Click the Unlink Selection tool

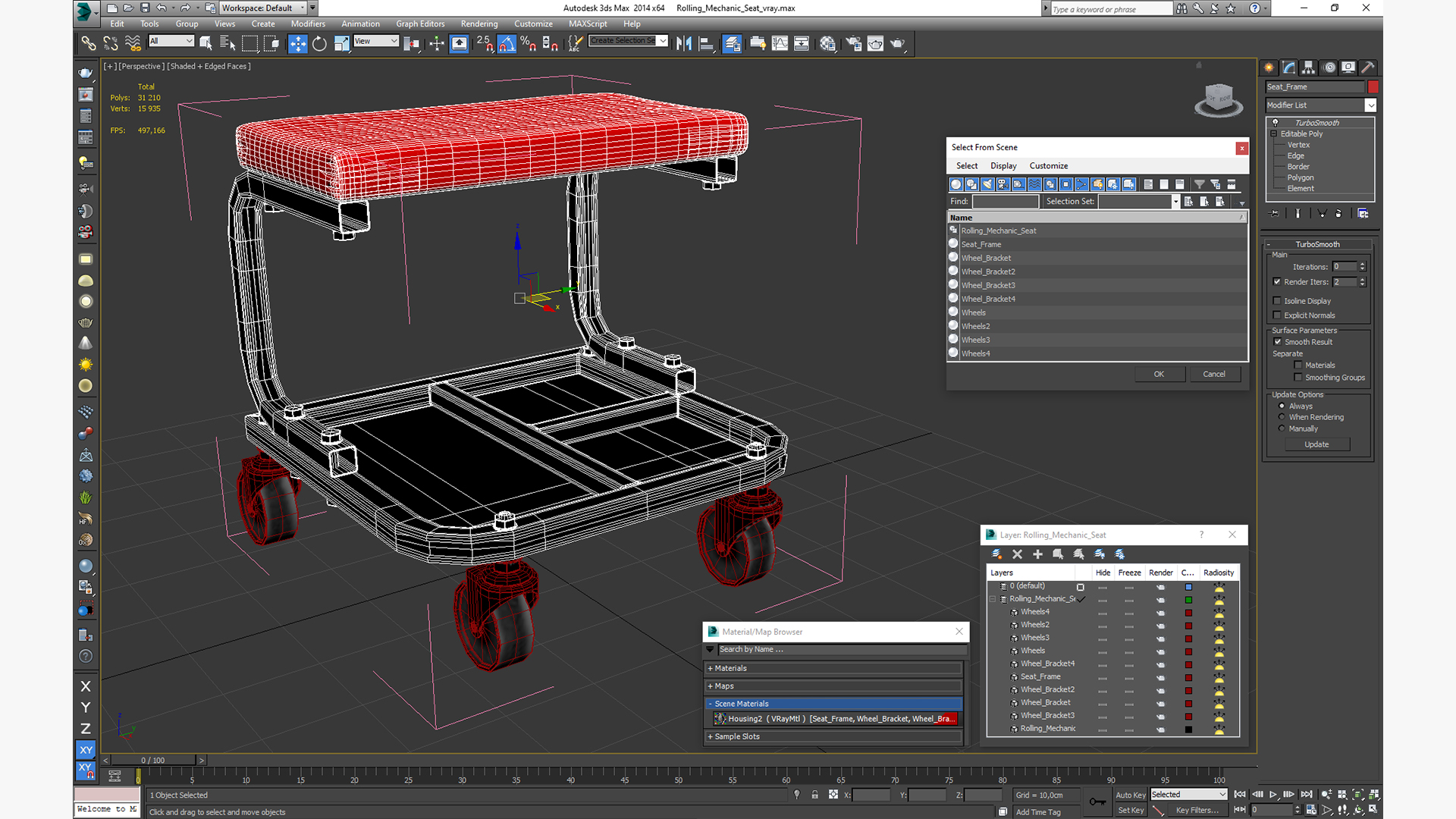[111, 43]
